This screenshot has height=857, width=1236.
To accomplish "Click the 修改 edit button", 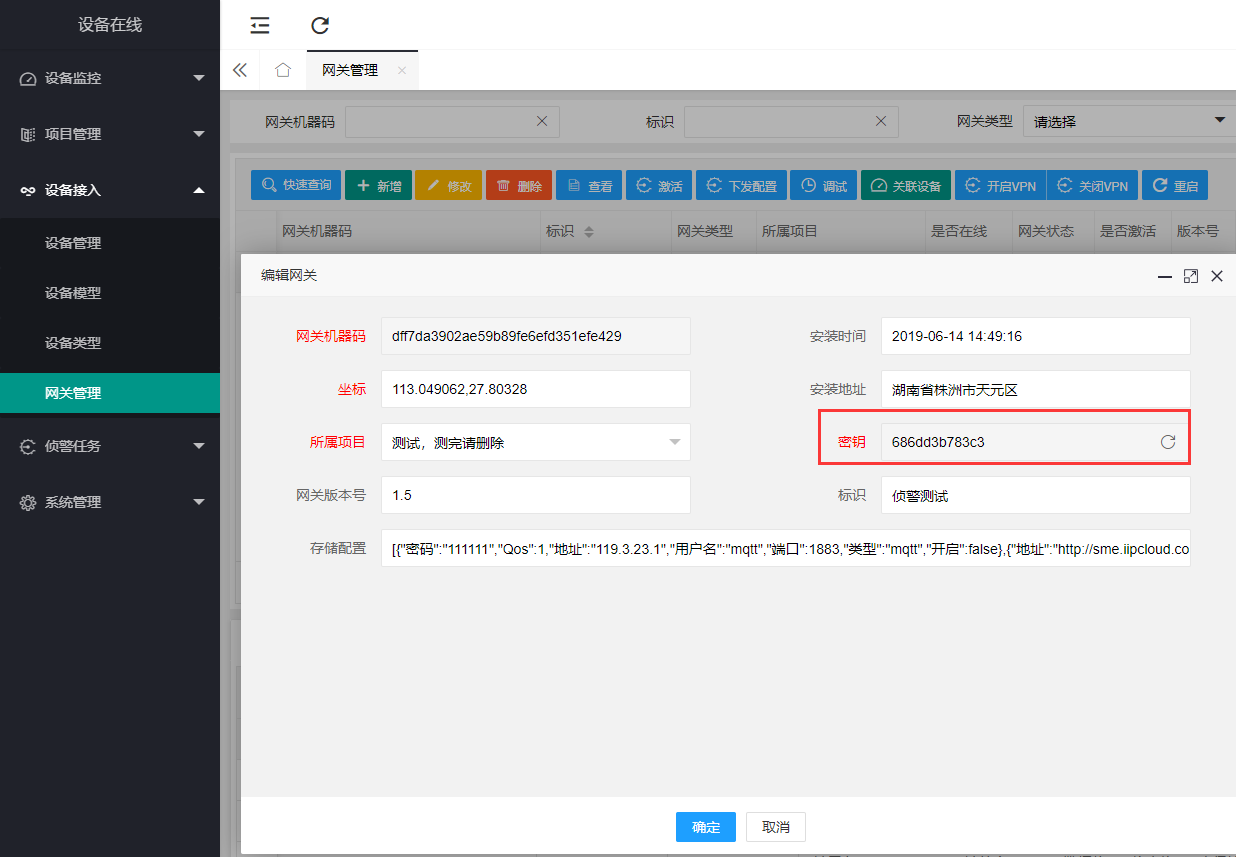I will coord(448,185).
